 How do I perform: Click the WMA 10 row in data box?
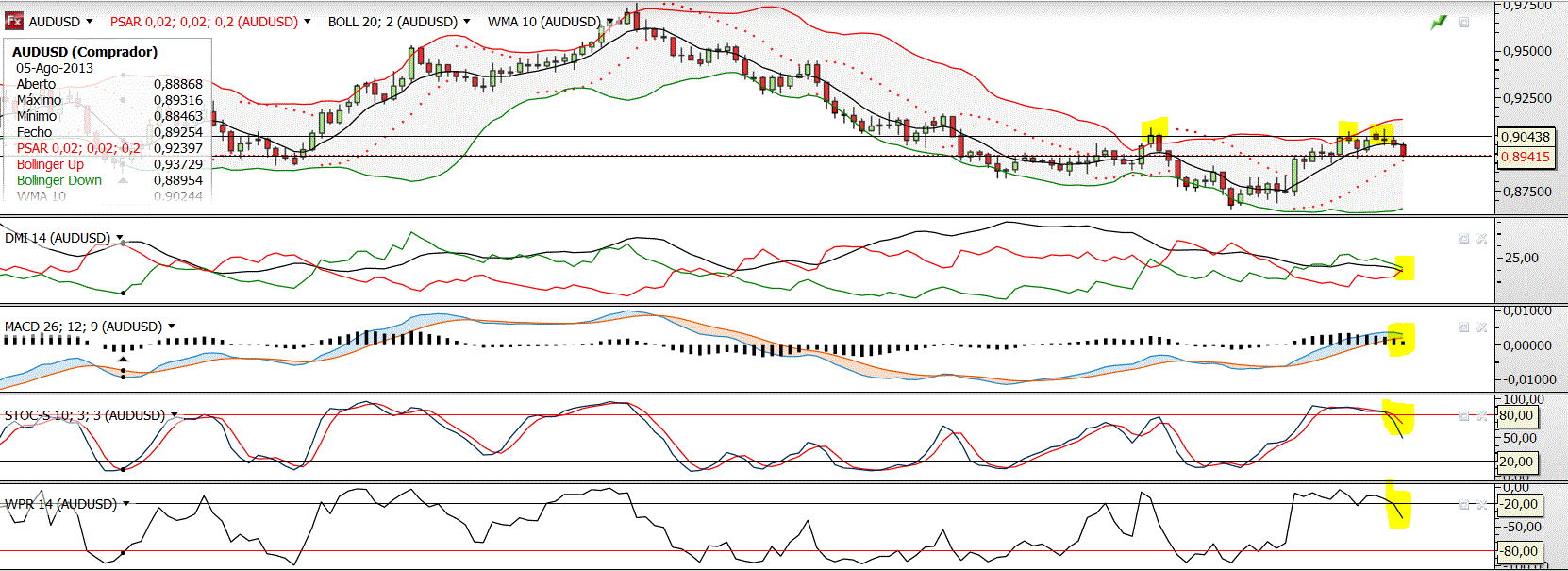point(108,196)
